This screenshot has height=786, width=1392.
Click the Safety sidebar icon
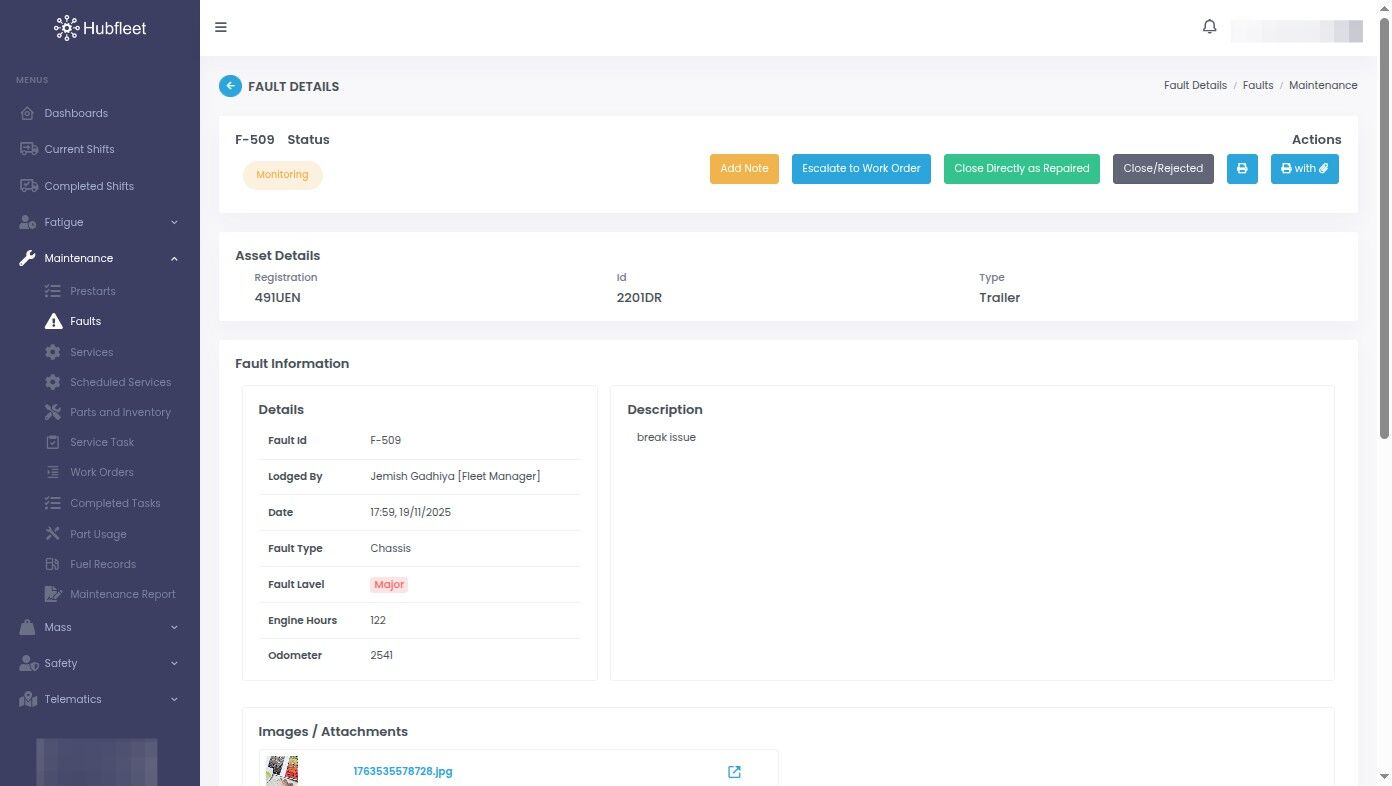click(x=28, y=663)
